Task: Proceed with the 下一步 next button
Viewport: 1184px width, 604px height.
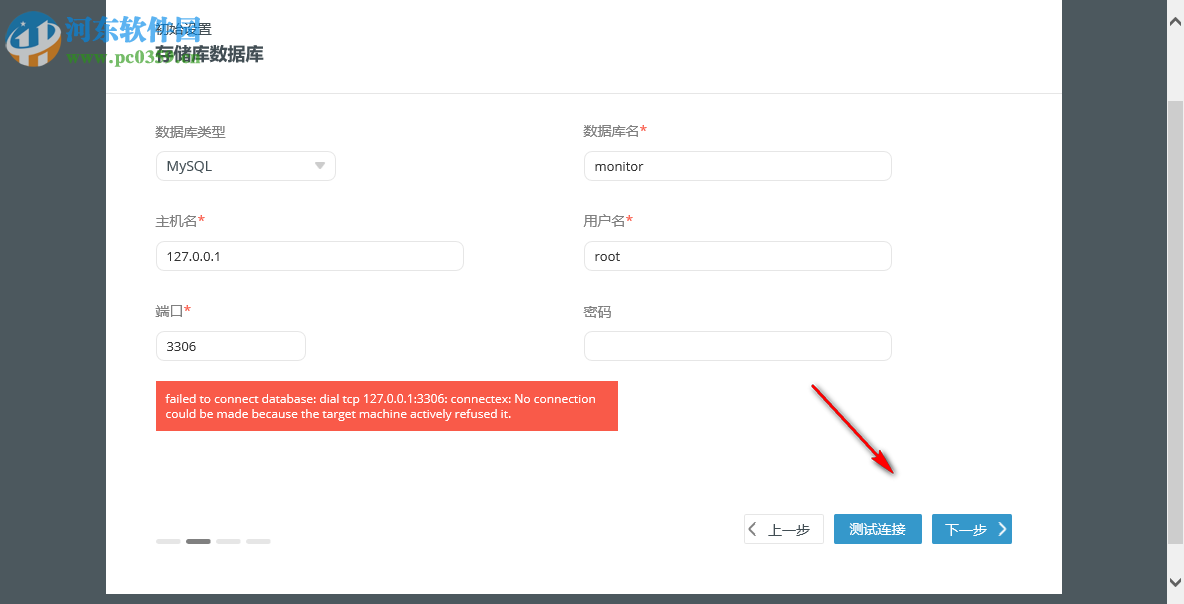Action: pyautogui.click(x=971, y=529)
